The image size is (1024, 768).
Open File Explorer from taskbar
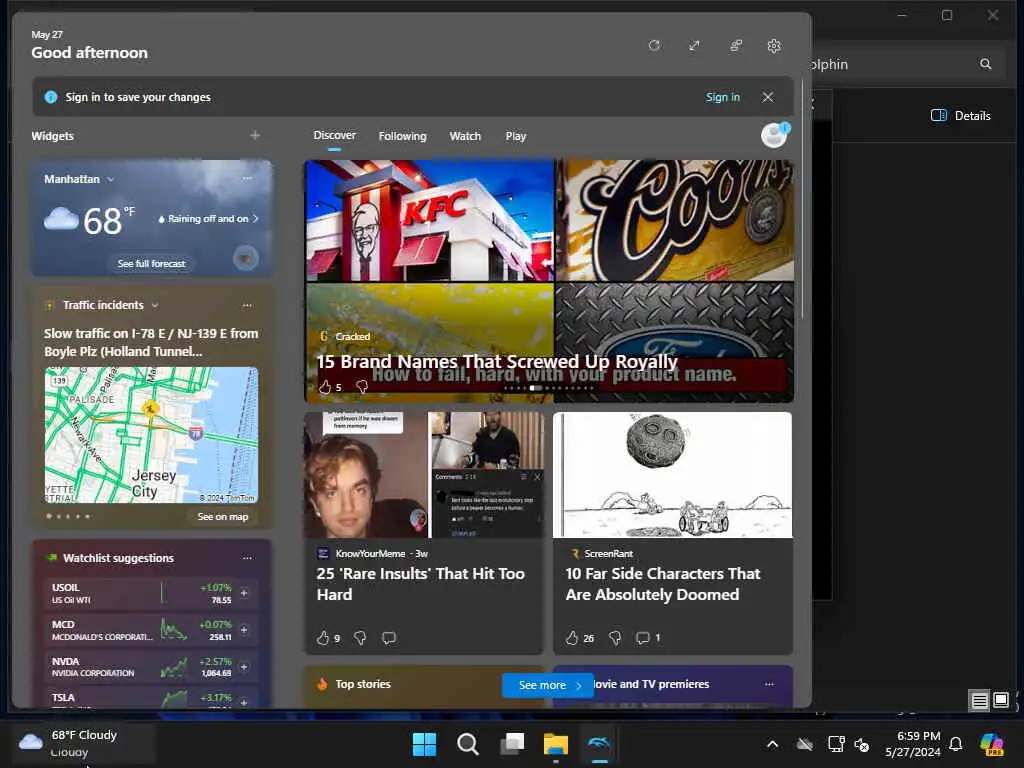[556, 744]
